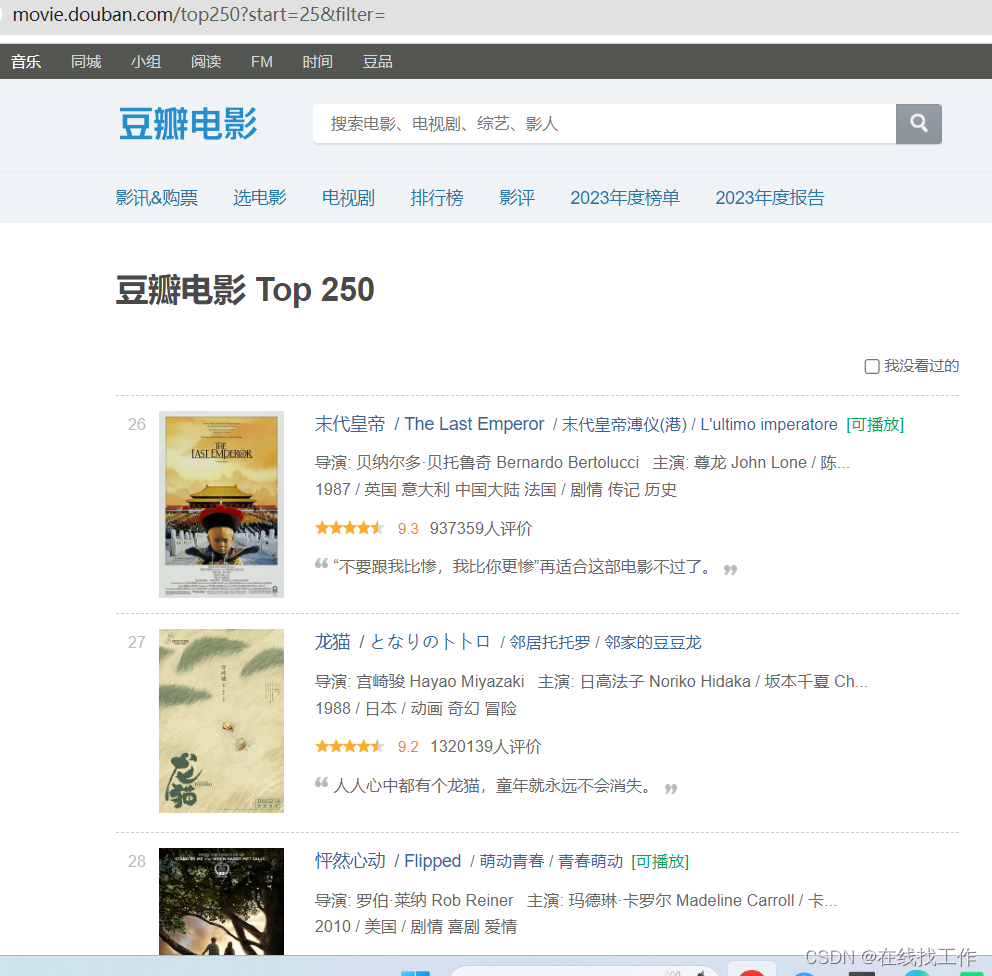
Task: Click 导演: 宫崎骏 Hayao Miyazaki line
Action: click(x=592, y=681)
